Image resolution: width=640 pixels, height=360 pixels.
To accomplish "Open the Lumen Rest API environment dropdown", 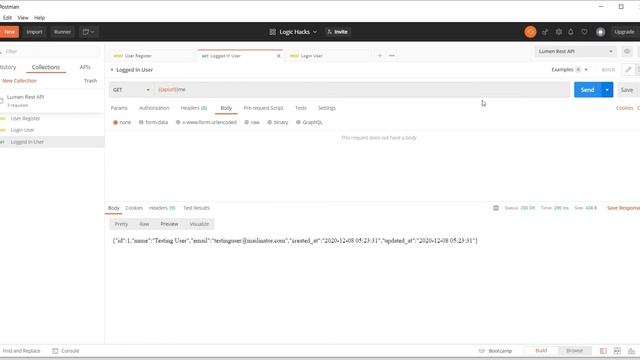I will coord(576,51).
